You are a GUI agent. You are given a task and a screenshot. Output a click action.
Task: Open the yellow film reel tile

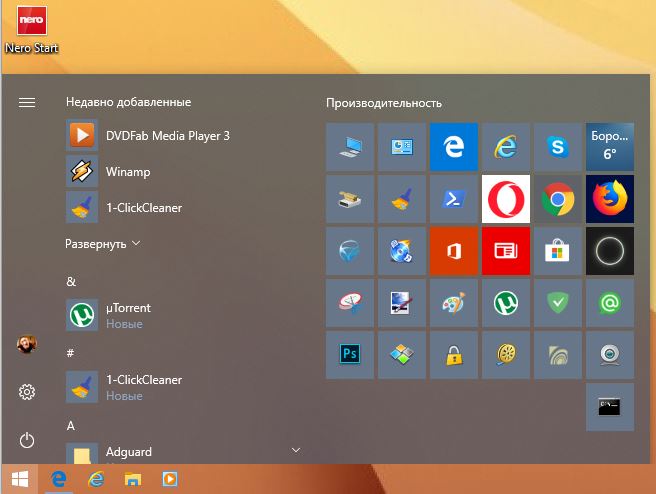[505, 355]
